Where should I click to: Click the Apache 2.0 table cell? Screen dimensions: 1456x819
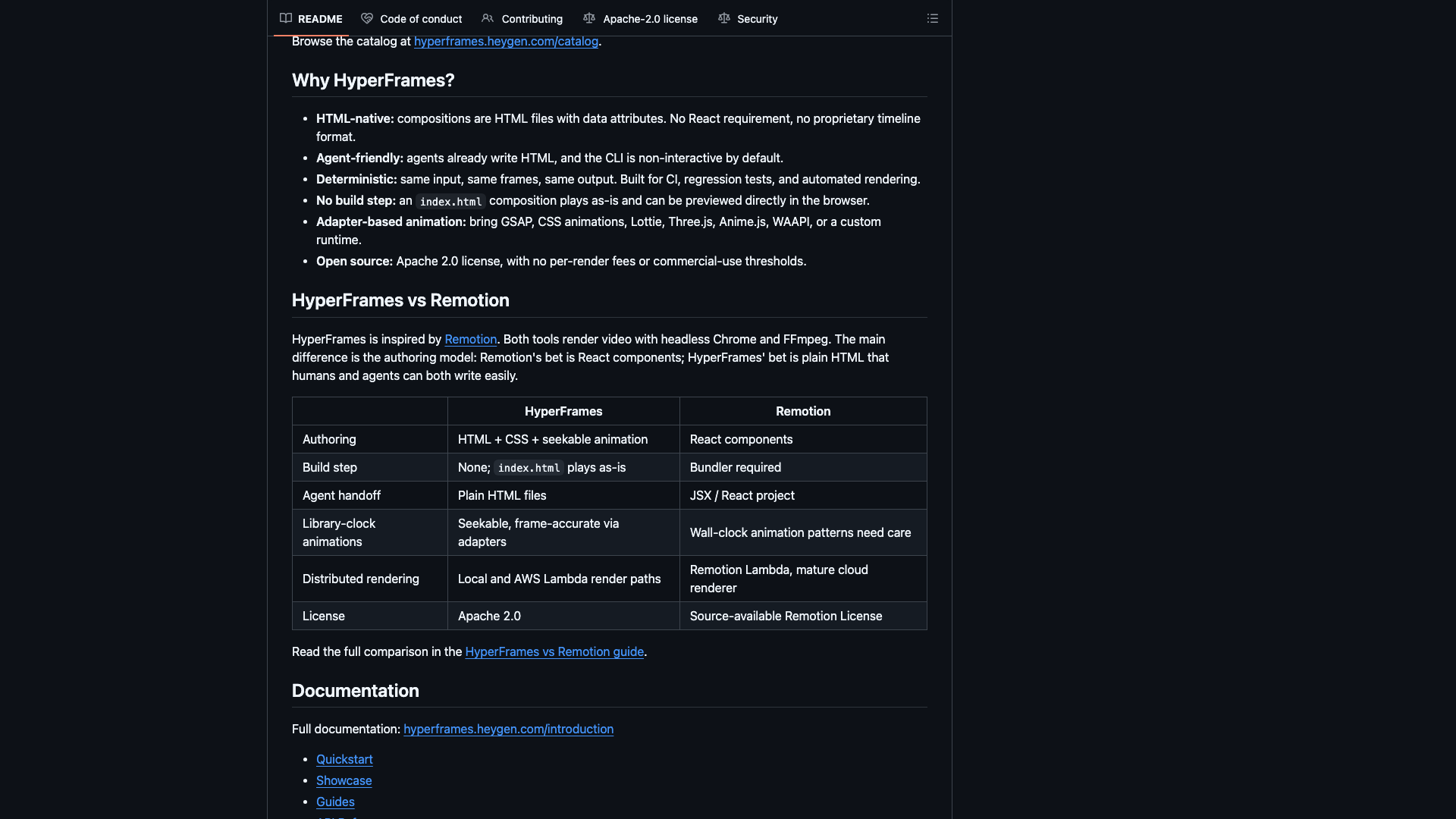tap(563, 616)
